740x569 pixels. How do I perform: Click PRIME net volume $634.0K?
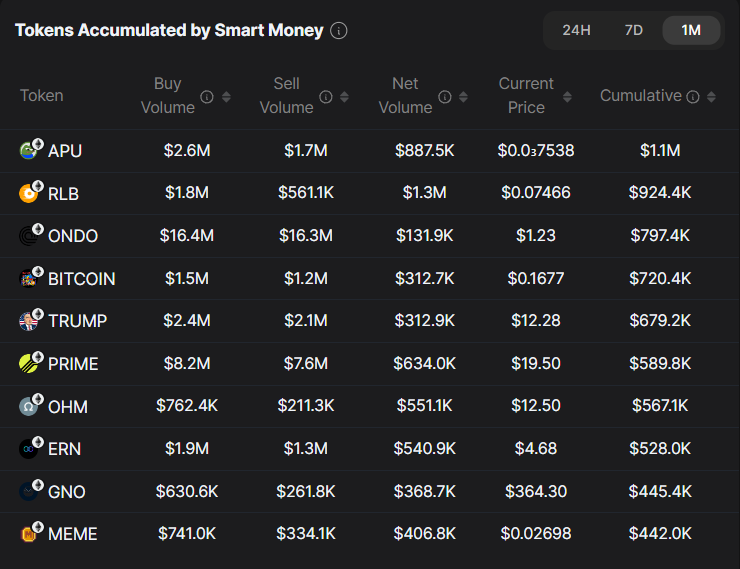424,364
